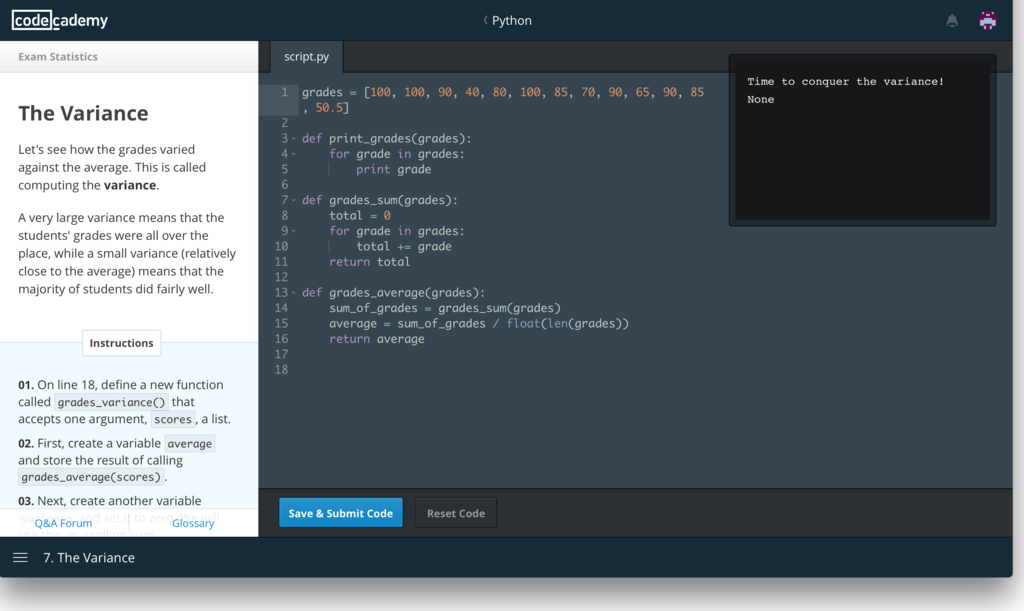Collapse the grades_average function fold arrow on line 13
This screenshot has width=1024, height=611.
(294, 293)
